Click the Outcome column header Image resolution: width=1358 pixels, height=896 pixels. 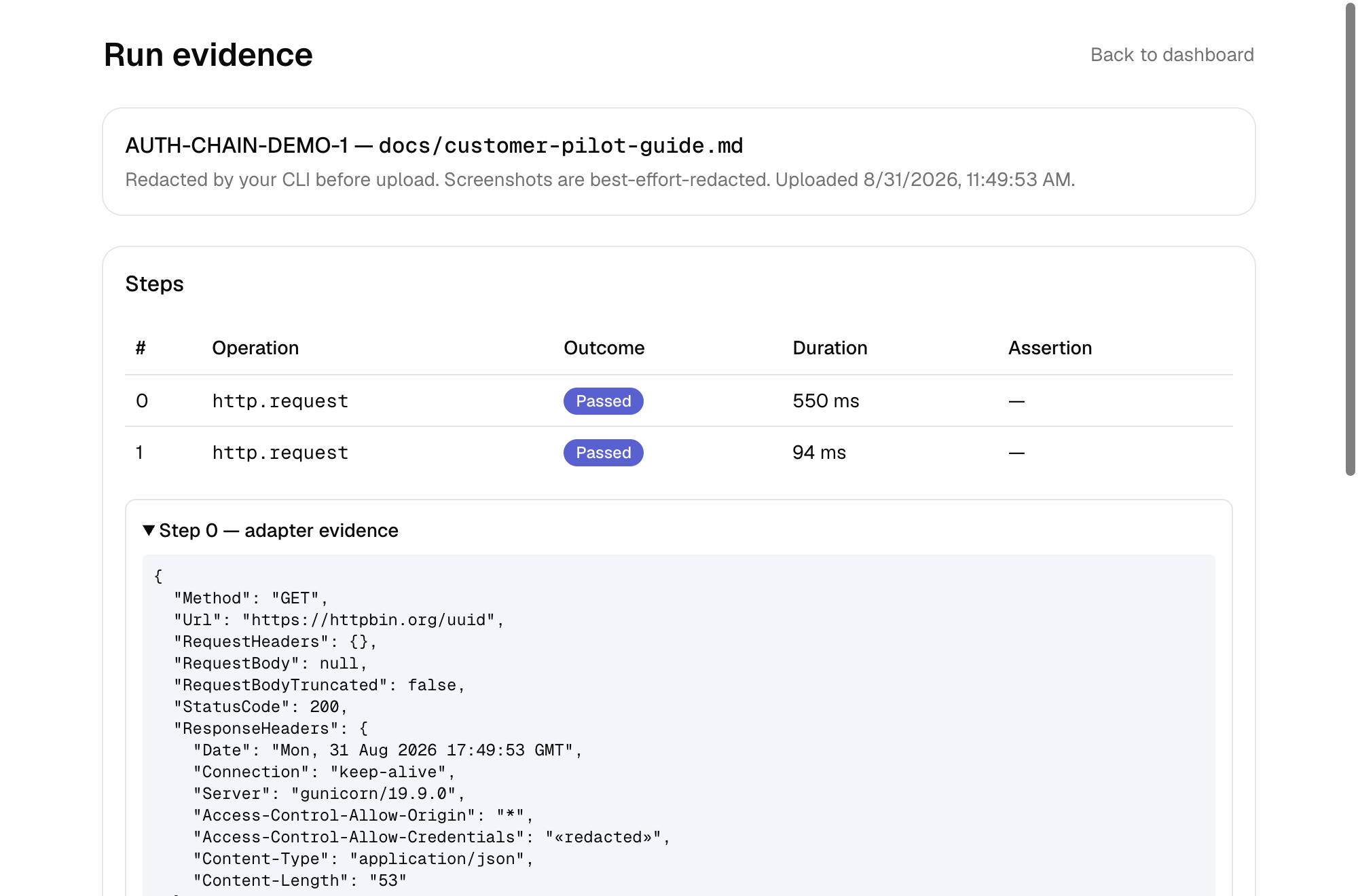point(604,348)
